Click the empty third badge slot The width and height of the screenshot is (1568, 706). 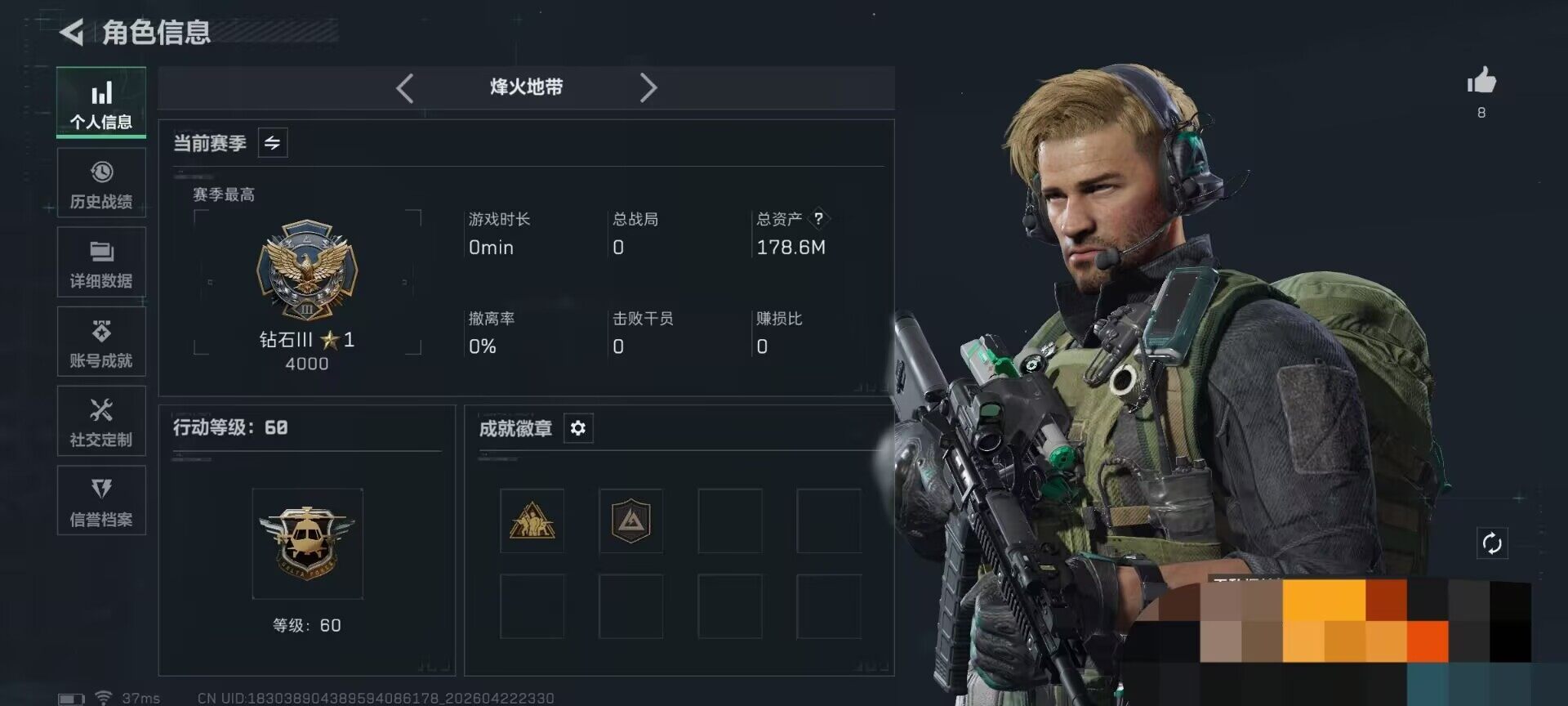[730, 521]
